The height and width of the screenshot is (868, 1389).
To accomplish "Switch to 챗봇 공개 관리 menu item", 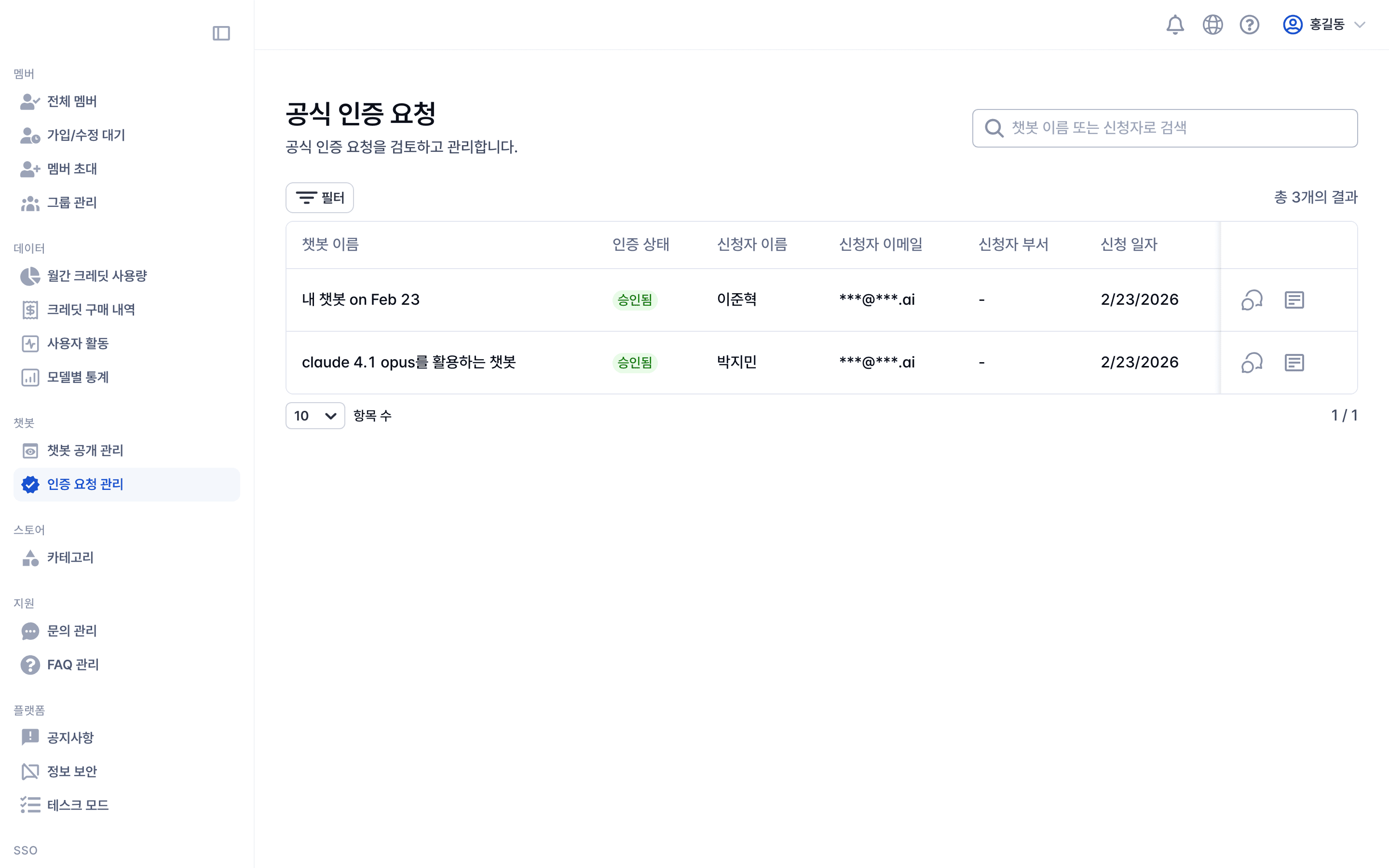I will (x=85, y=451).
